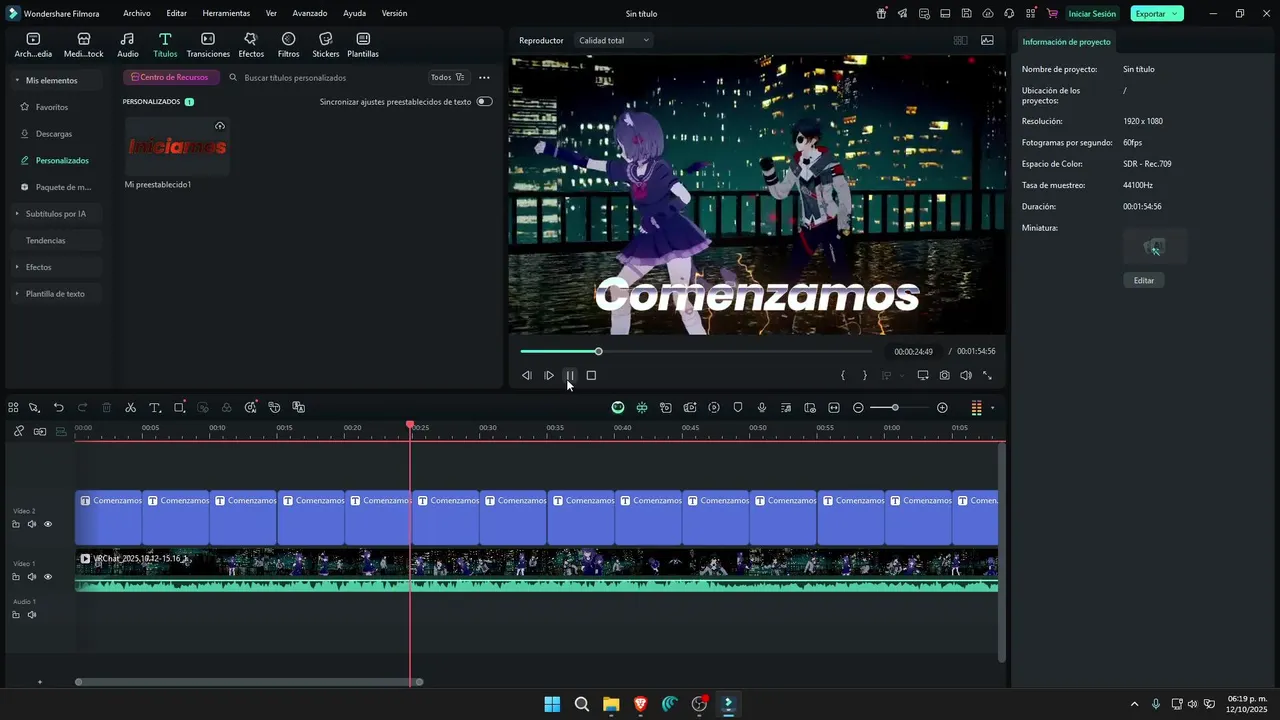Viewport: 1280px width, 720px height.
Task: Open audio meter options dropdown arrow
Action: 992,408
